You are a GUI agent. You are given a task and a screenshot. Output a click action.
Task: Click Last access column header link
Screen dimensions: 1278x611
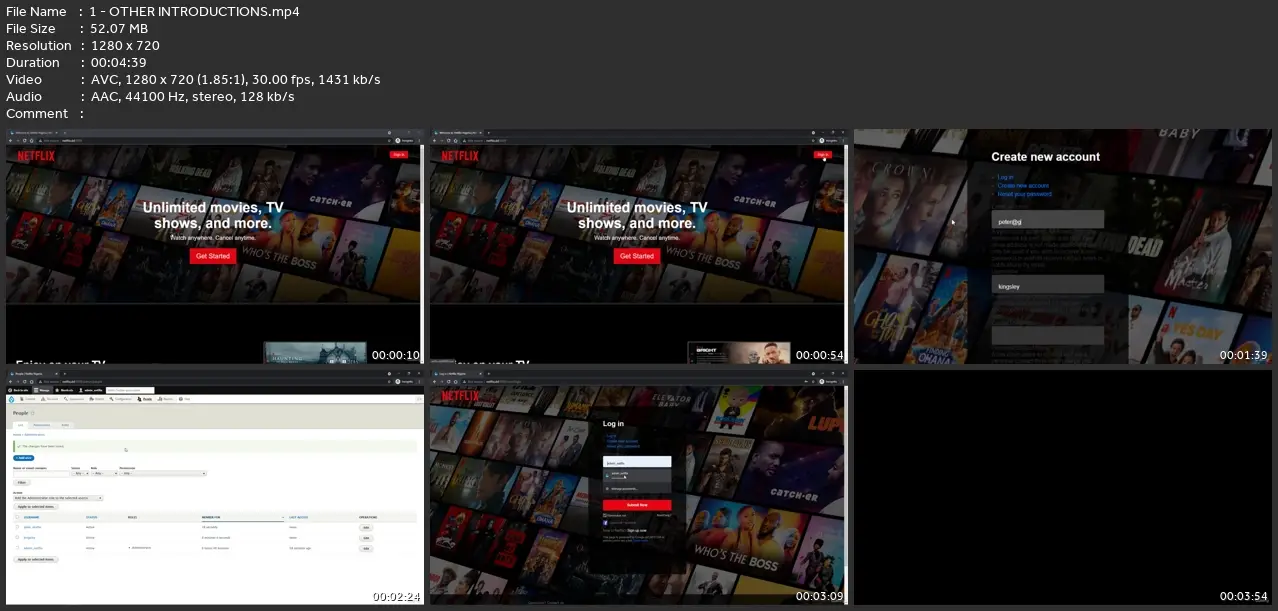pos(298,517)
